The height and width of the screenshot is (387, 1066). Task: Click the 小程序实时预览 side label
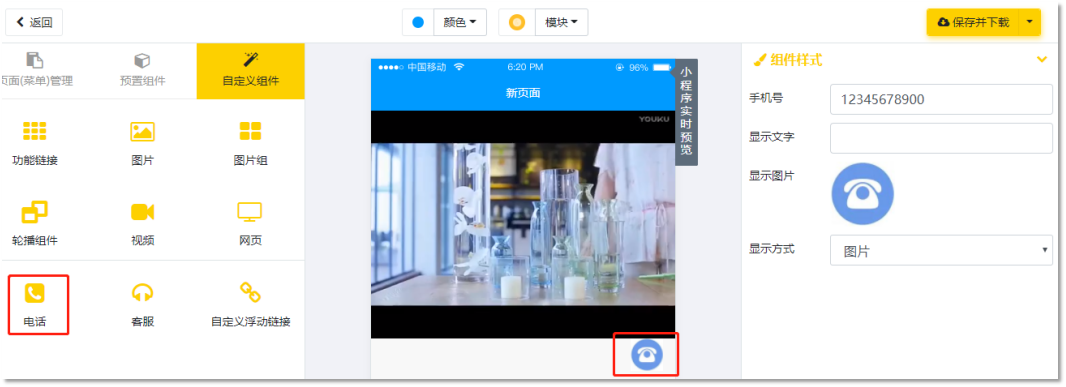click(x=686, y=112)
